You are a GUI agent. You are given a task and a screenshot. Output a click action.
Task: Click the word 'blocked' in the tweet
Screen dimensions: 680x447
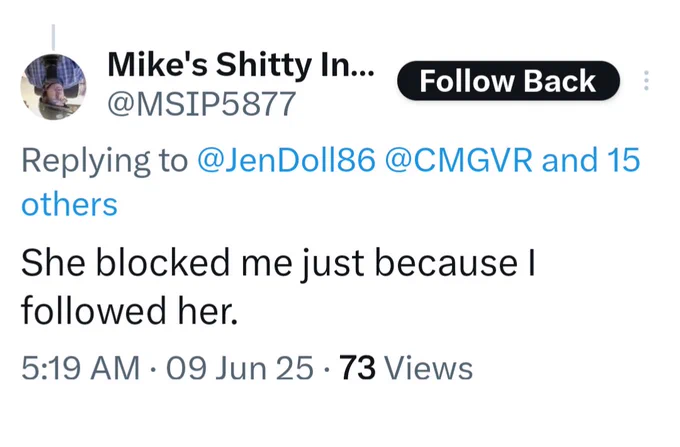click(163, 262)
